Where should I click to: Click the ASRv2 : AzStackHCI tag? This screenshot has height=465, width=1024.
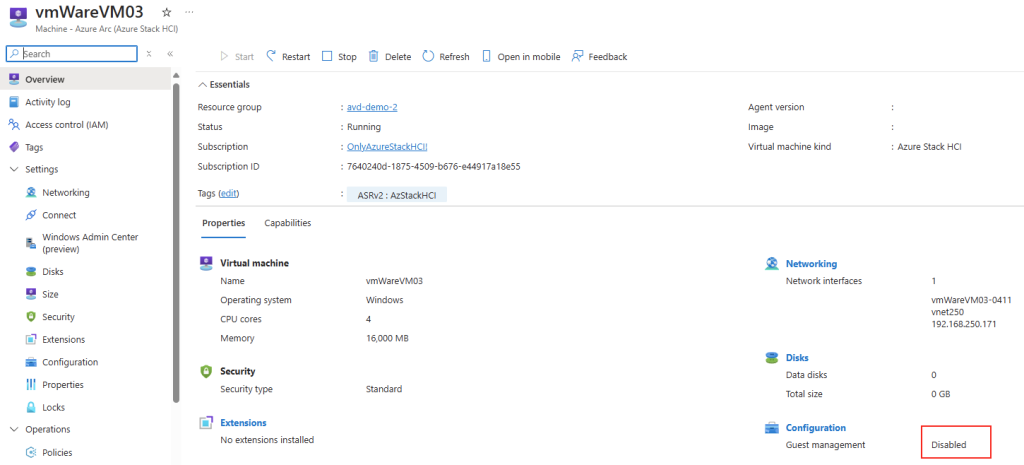pos(397,195)
